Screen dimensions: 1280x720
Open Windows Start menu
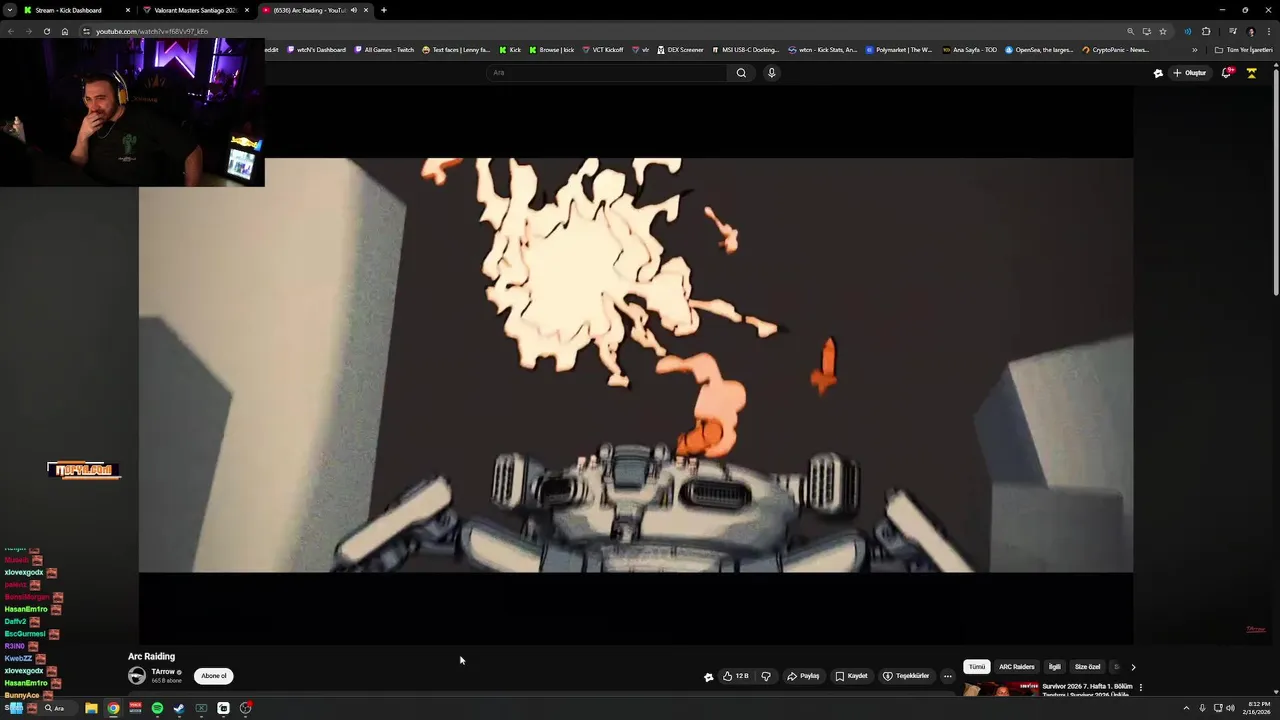tap(15, 708)
